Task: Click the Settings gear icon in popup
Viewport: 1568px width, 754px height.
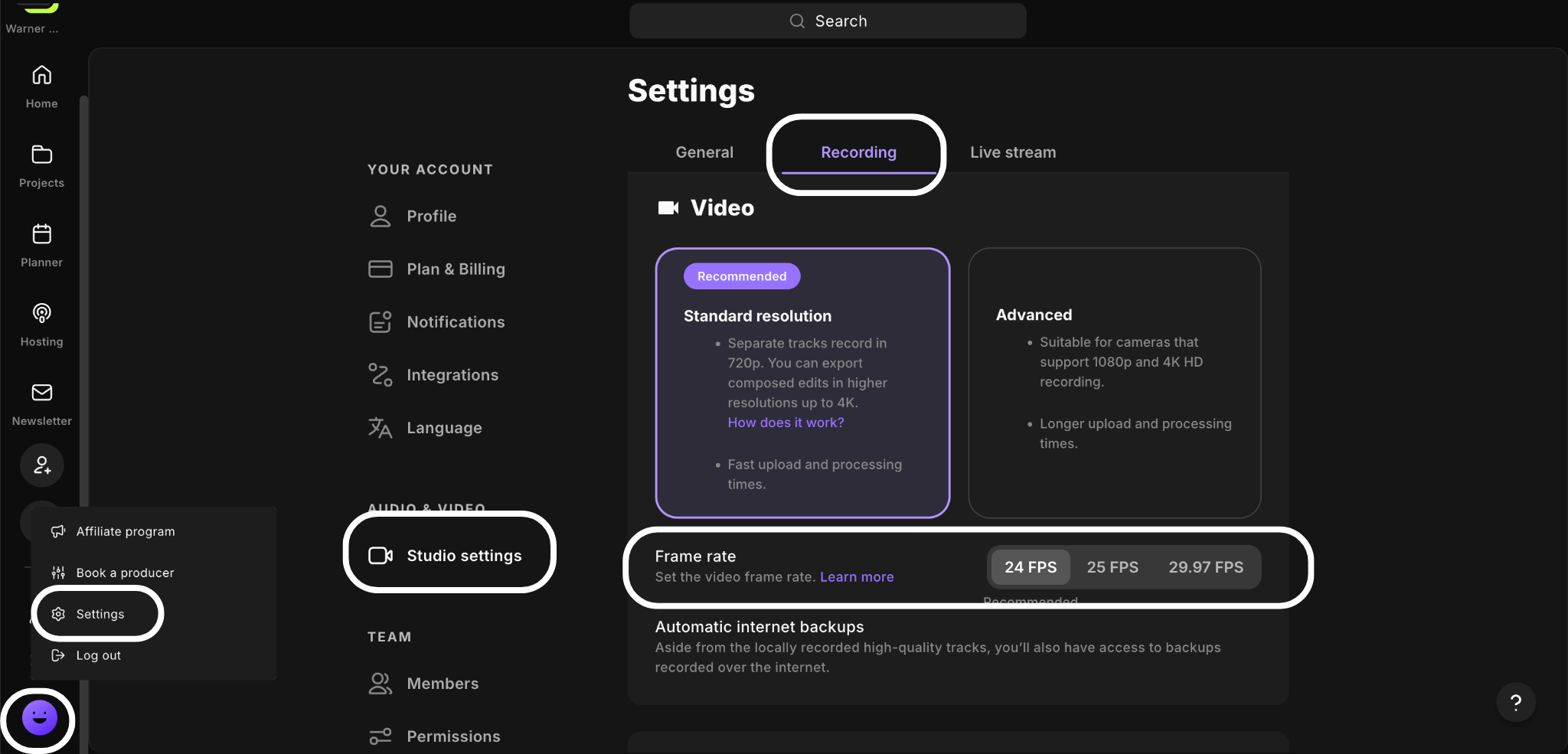Action: click(x=58, y=614)
